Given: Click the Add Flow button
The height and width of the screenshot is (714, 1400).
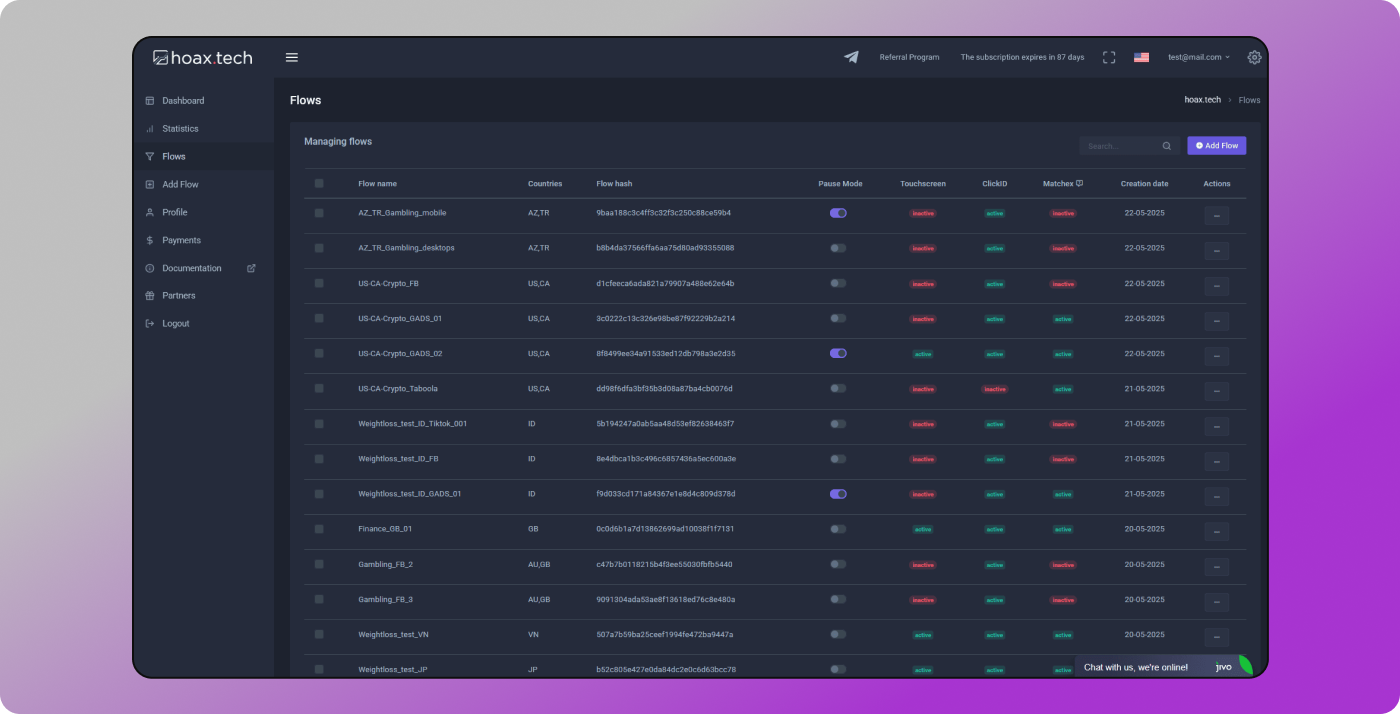Looking at the screenshot, I should (x=1216, y=146).
